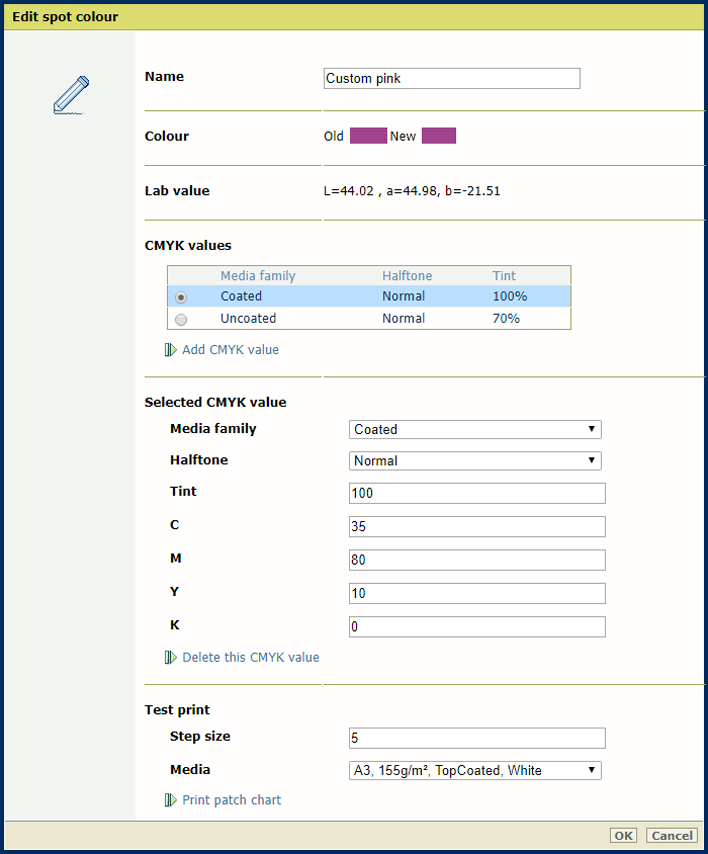Open the Media family dropdown
The width and height of the screenshot is (708, 854).
coord(475,429)
